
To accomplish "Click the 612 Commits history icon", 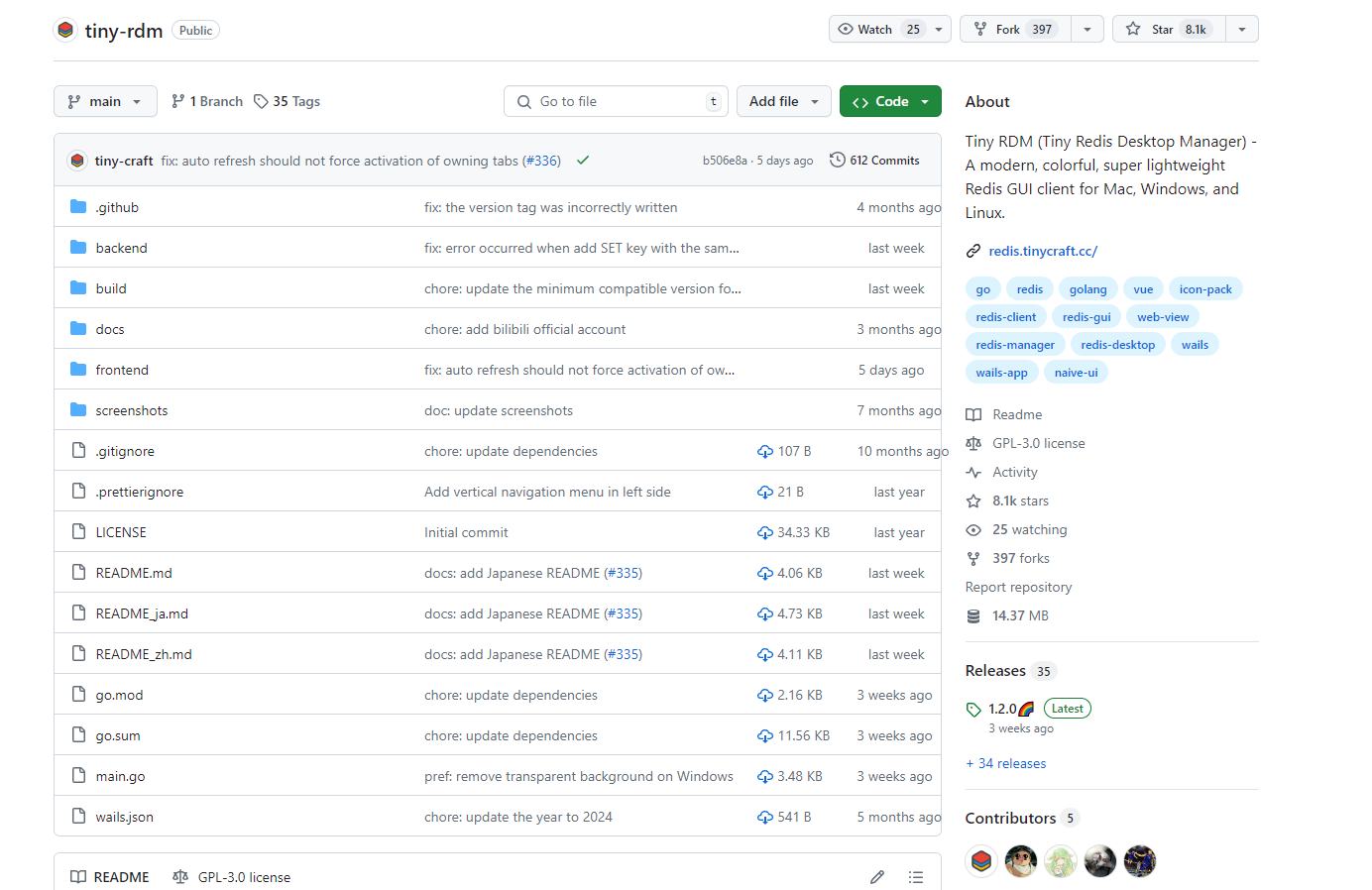I will coord(838,161).
